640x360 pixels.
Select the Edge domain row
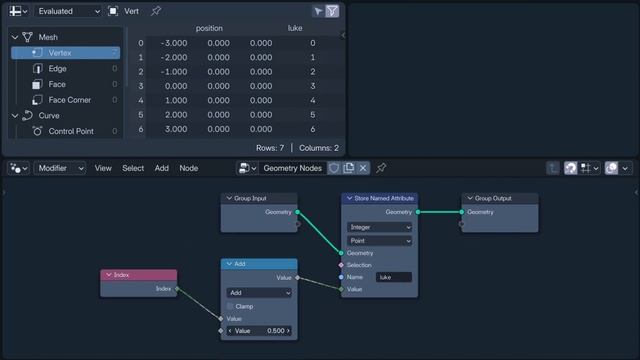[65, 69]
